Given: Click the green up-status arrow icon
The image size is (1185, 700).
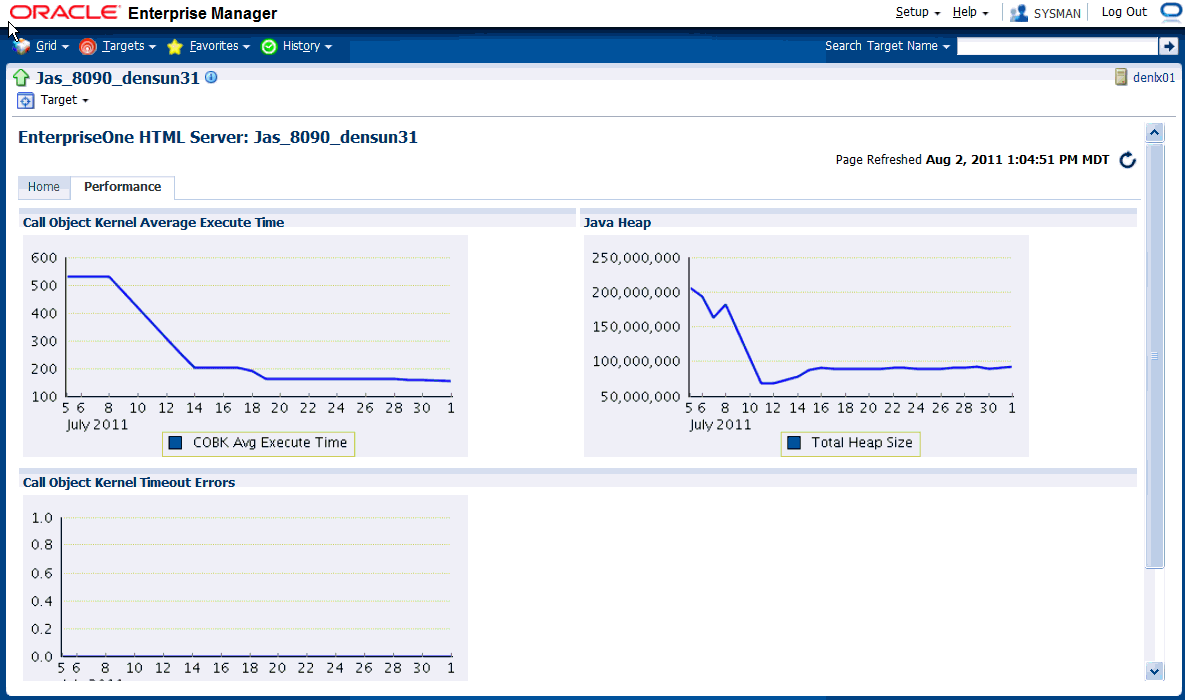Looking at the screenshot, I should coord(21,78).
